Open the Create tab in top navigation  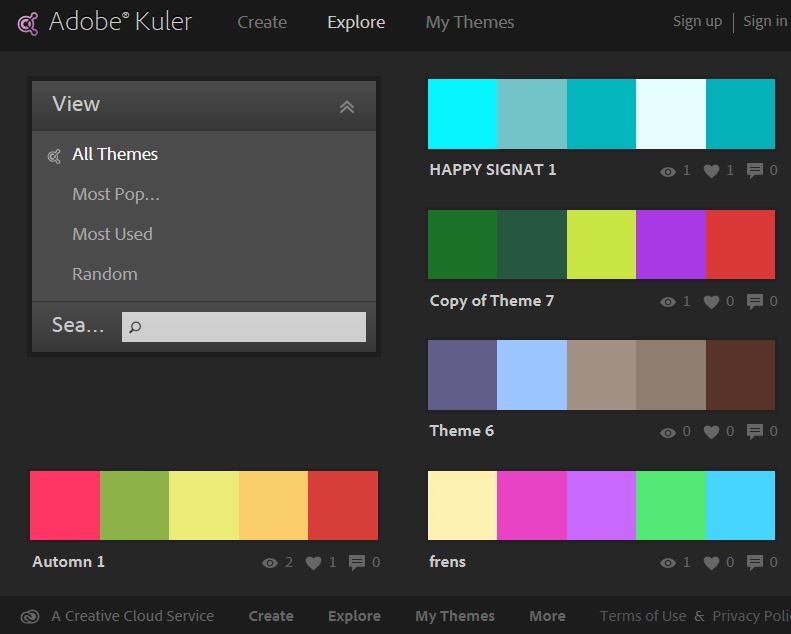[x=262, y=22]
